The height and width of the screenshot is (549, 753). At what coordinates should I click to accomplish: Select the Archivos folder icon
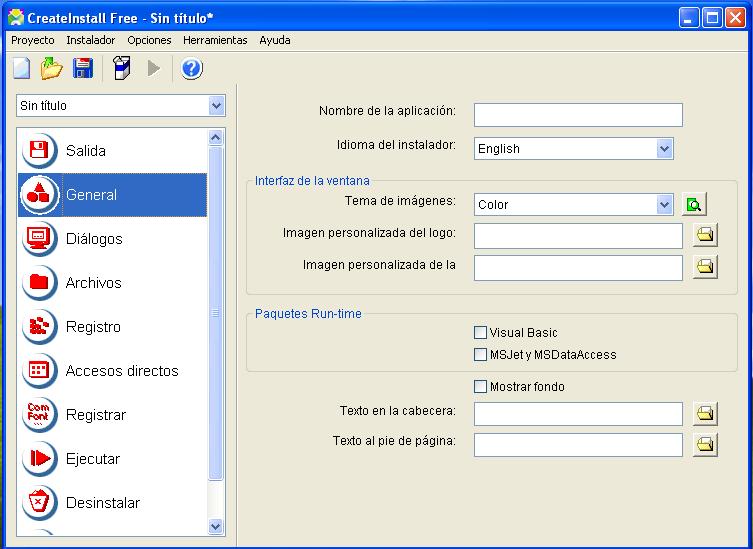(39, 283)
